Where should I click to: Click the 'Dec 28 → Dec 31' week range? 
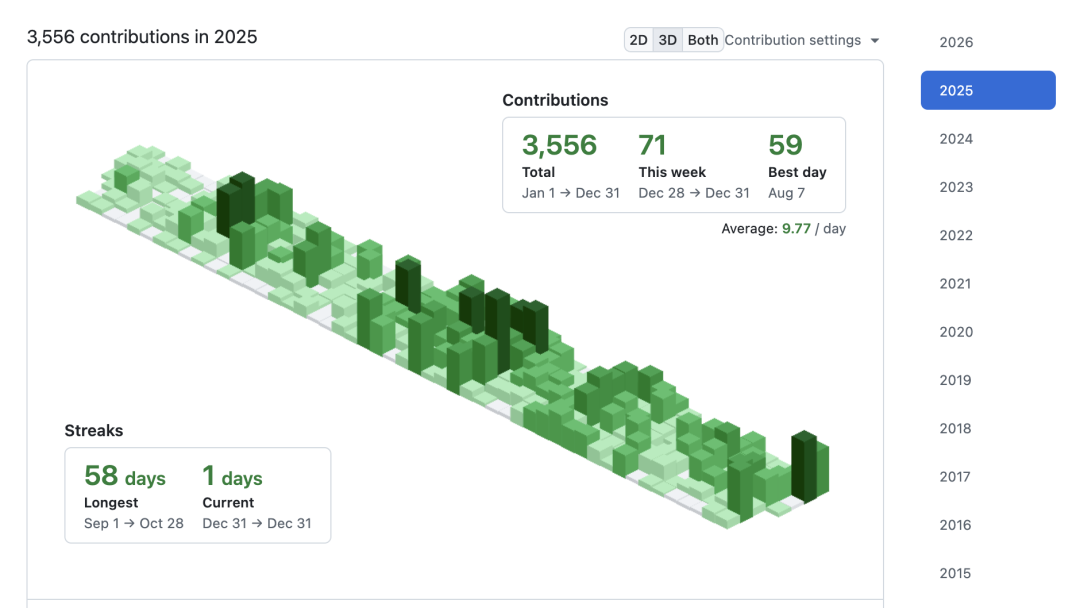click(x=694, y=193)
